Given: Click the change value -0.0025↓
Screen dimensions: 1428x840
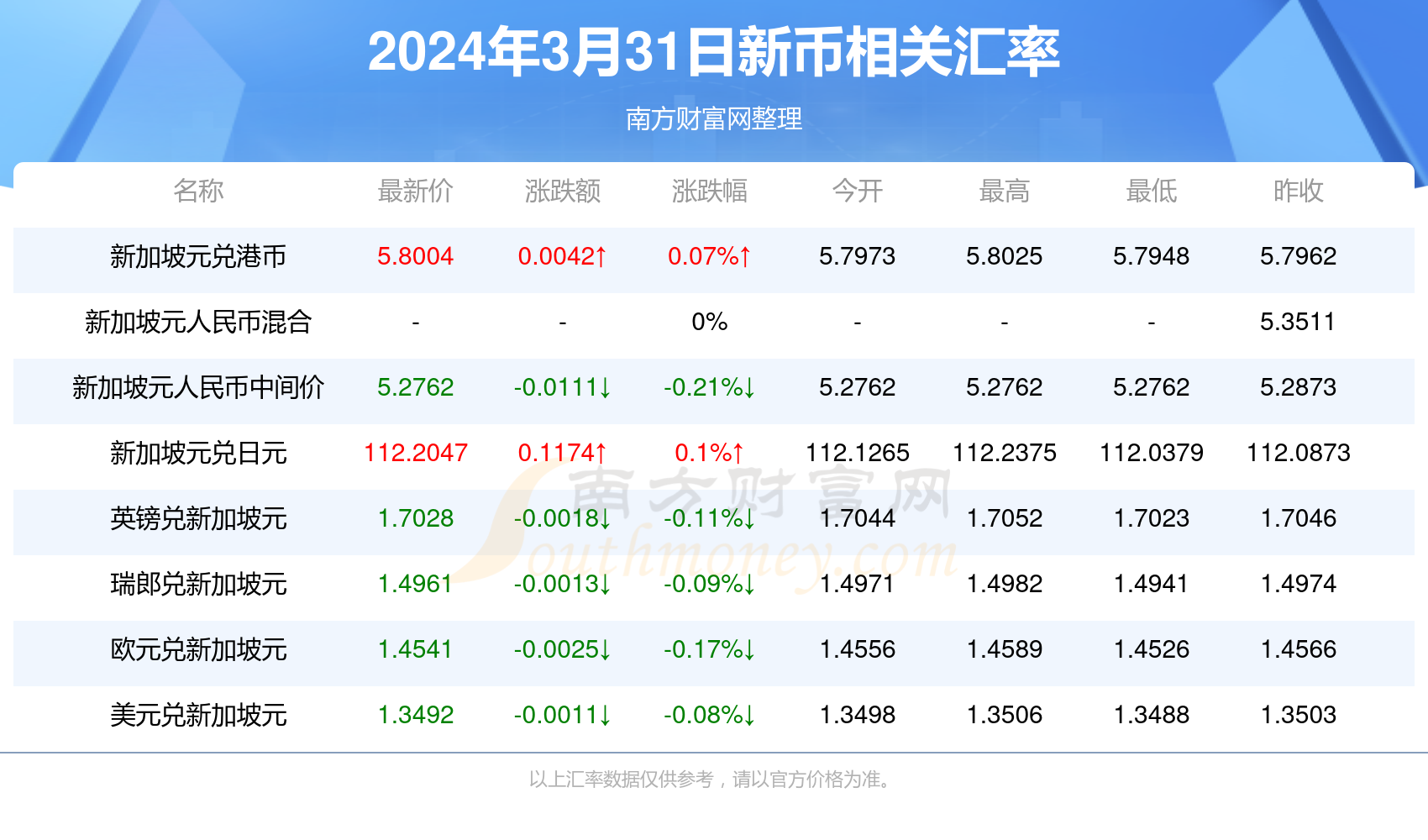Looking at the screenshot, I should click(x=562, y=649).
